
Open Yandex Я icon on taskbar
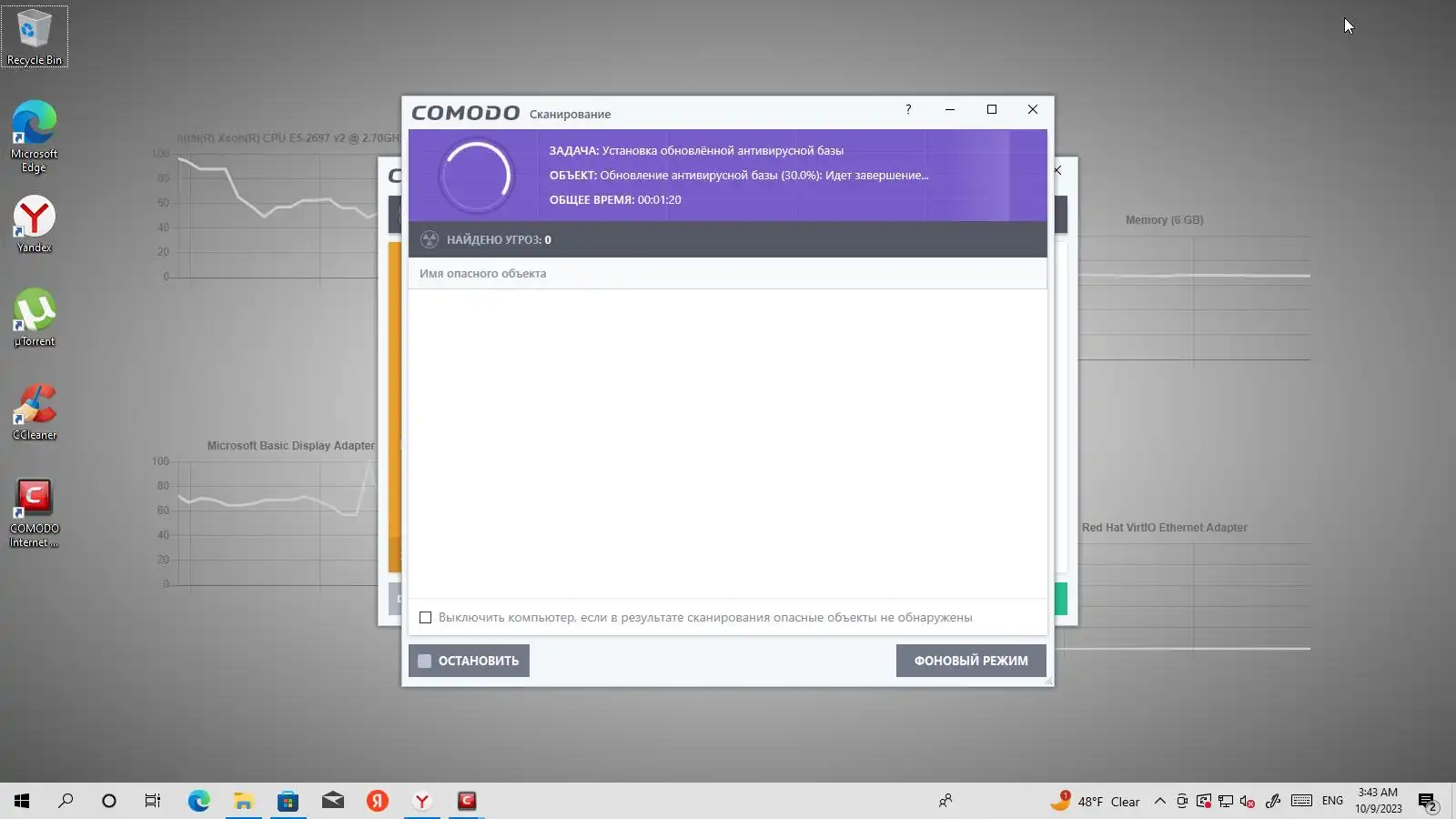click(378, 801)
